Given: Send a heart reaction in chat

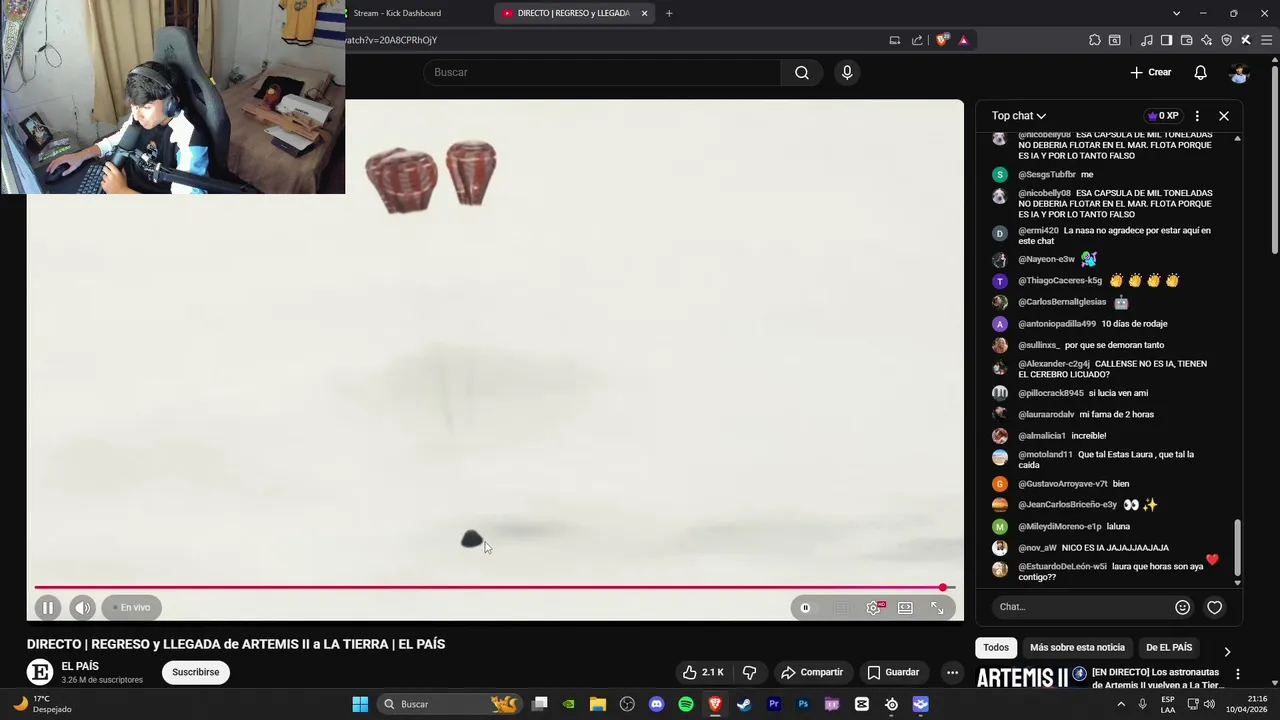Looking at the screenshot, I should point(1214,607).
